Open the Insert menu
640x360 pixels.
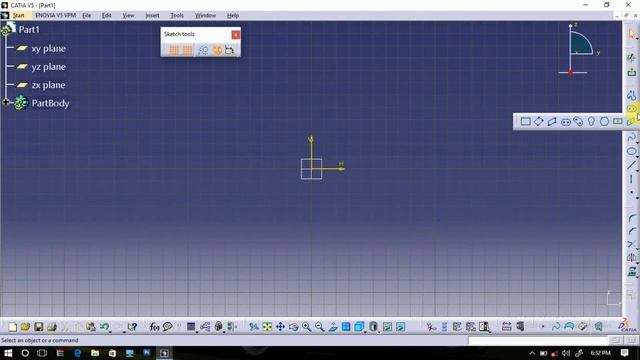(x=152, y=16)
